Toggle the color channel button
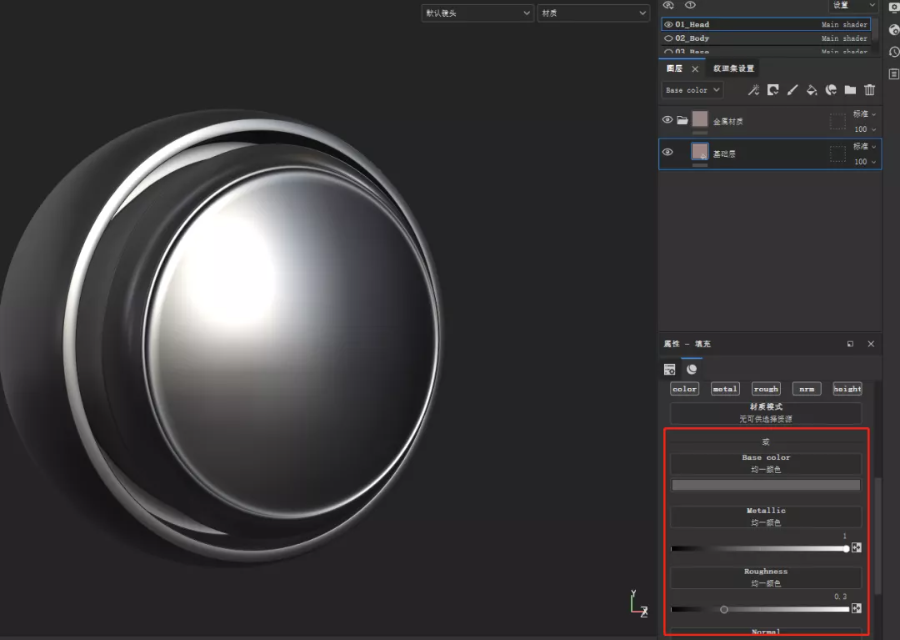The image size is (900, 640). tap(684, 389)
